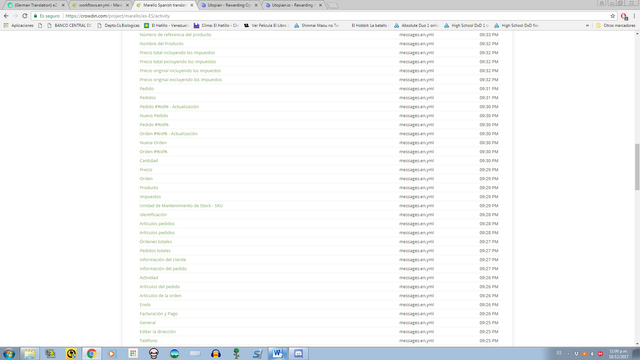Open the Identificación translation

click(153, 214)
